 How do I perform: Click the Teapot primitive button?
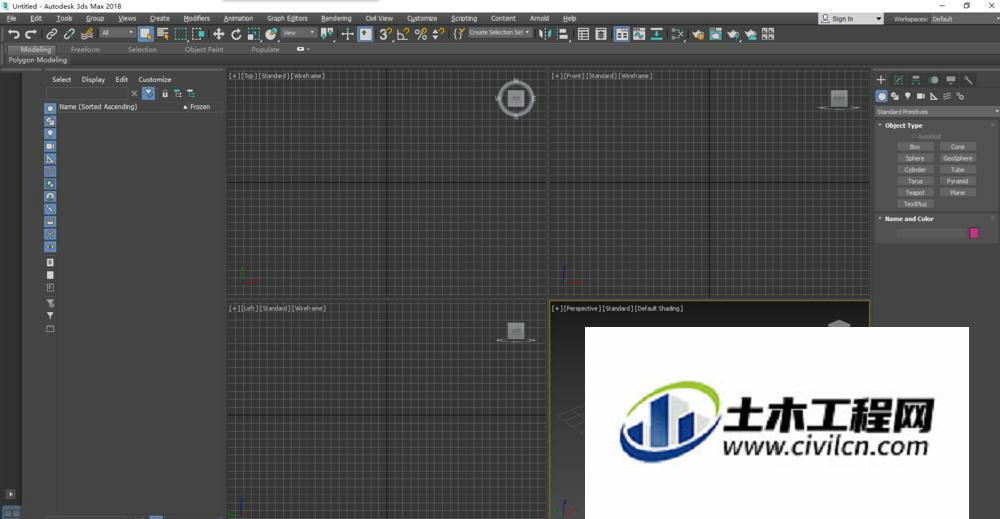(915, 193)
